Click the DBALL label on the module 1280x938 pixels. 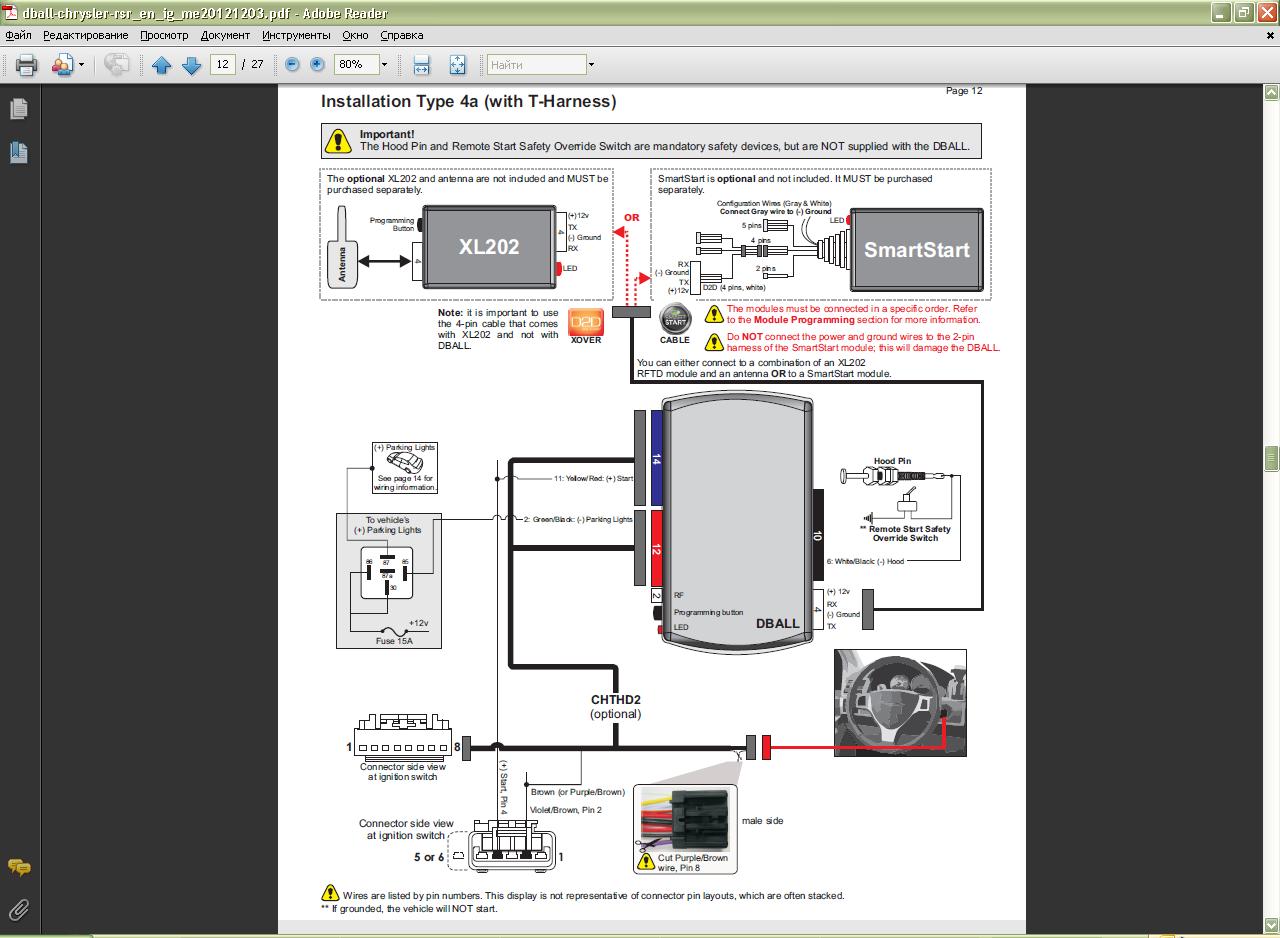click(x=778, y=623)
